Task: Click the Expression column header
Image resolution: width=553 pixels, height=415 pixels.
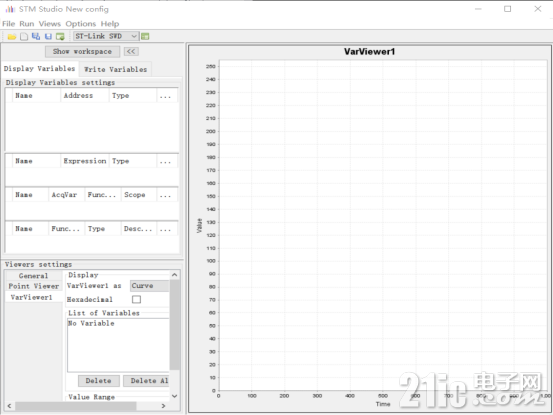Action: tap(85, 161)
